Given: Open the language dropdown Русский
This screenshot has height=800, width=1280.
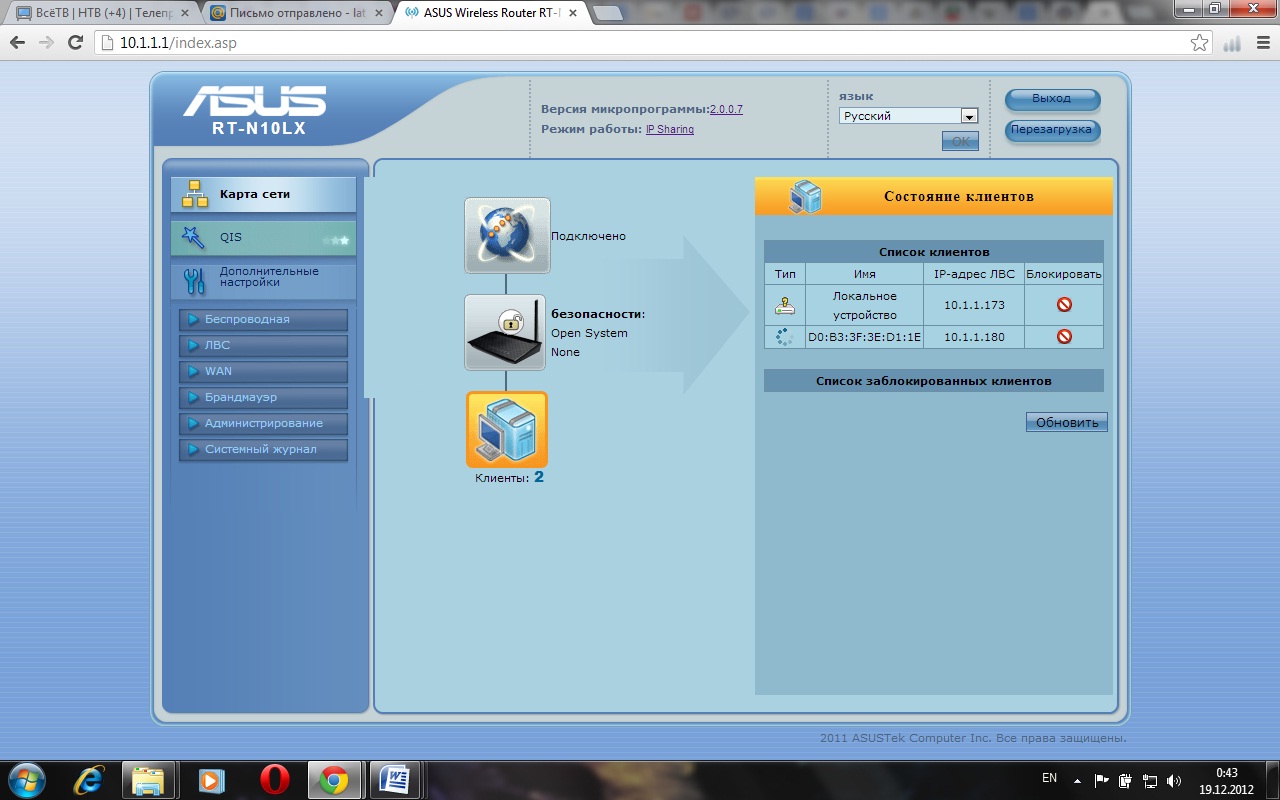Looking at the screenshot, I should [x=908, y=116].
